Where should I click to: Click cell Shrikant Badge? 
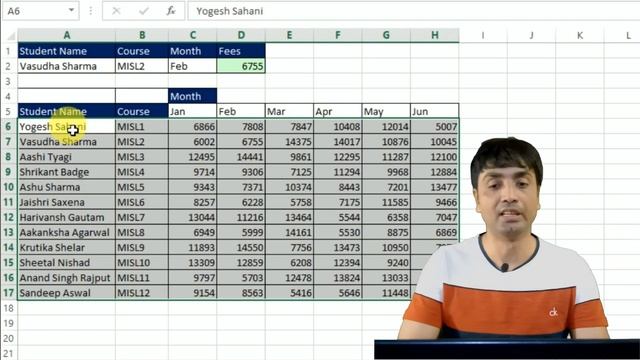(67, 172)
